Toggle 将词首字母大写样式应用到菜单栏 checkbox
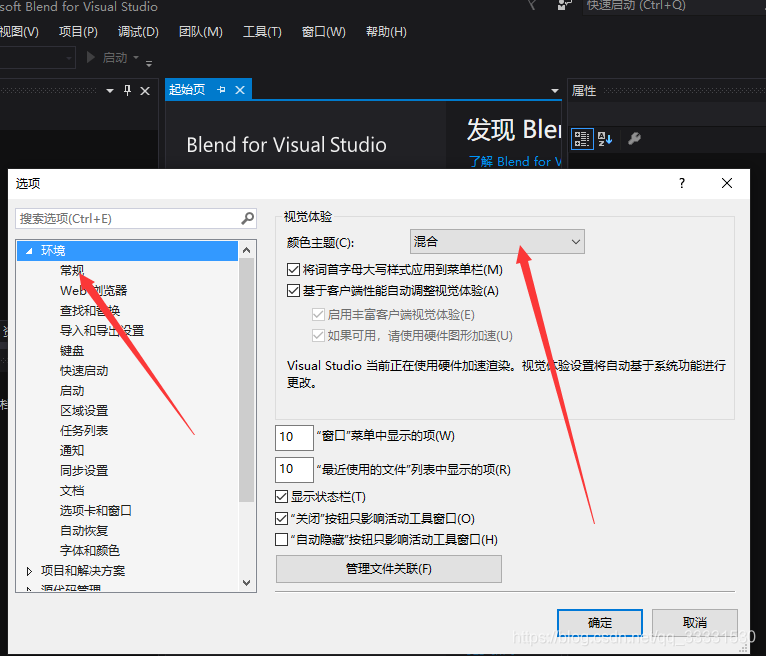The width and height of the screenshot is (766, 656). coord(293,270)
